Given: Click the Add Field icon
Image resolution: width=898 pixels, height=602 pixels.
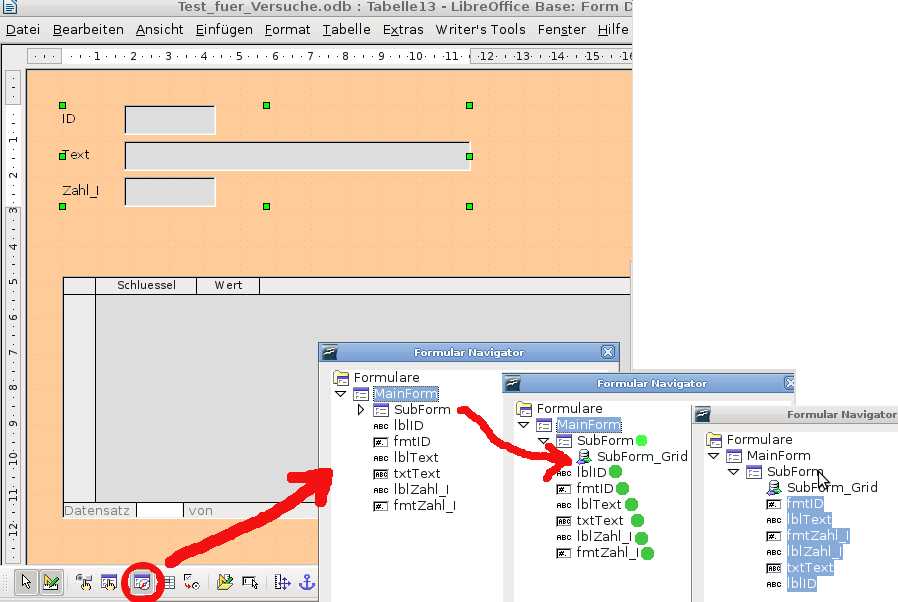Looking at the screenshot, I should (169, 580).
